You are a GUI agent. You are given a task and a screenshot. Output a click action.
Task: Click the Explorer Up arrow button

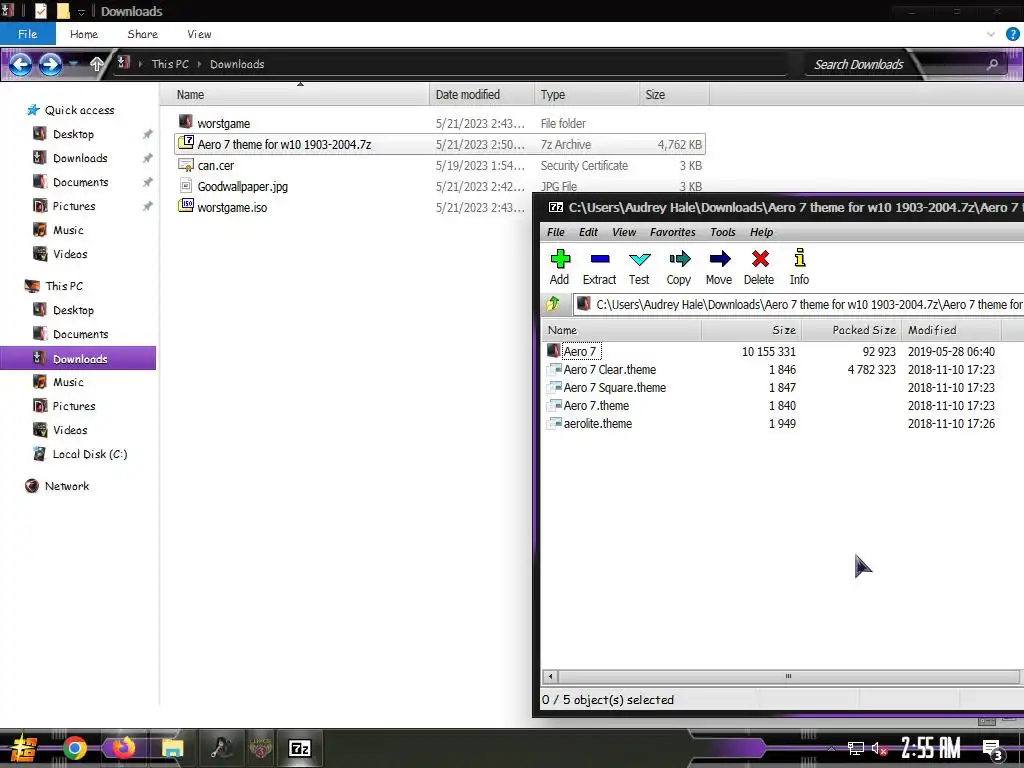tap(97, 64)
